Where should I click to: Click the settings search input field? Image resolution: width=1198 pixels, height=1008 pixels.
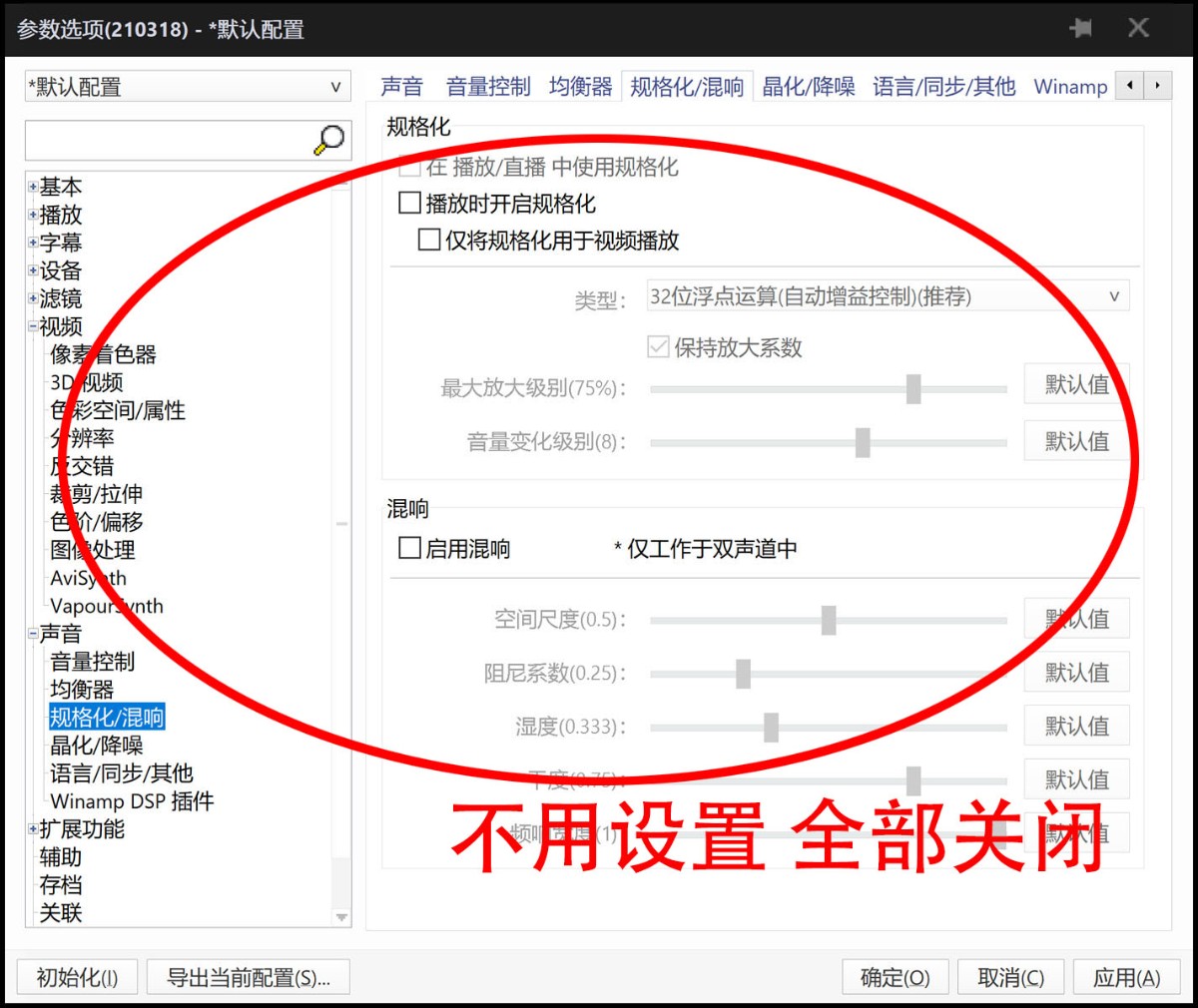click(x=168, y=141)
